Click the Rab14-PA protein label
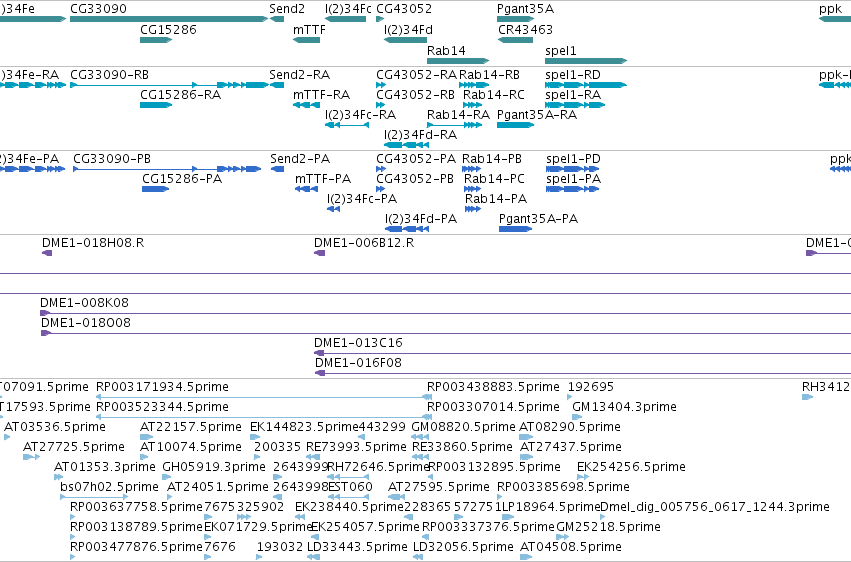The image size is (851, 562). 496,199
